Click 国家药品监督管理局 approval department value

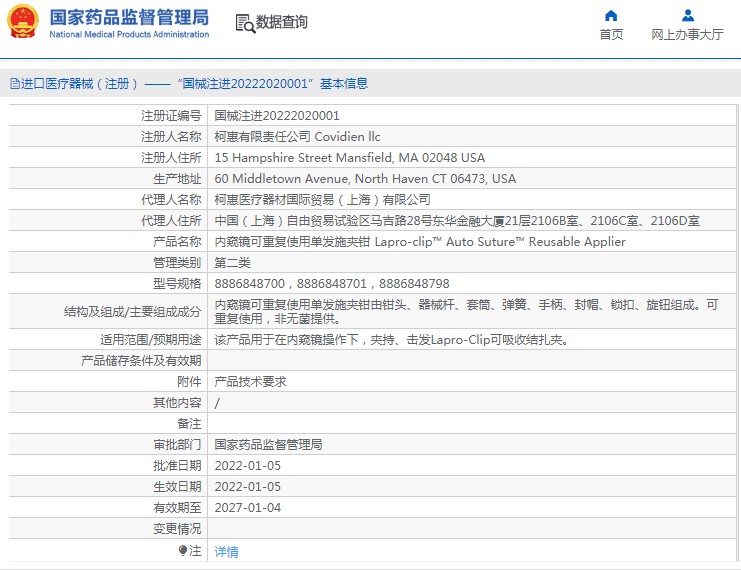pos(268,444)
